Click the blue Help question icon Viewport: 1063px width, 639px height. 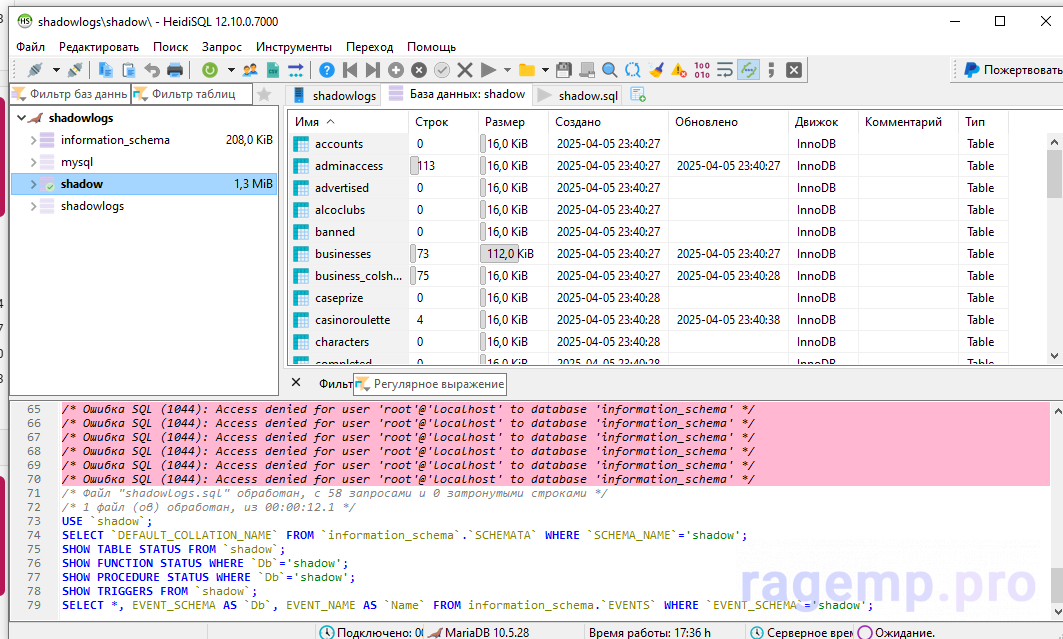[x=327, y=70]
